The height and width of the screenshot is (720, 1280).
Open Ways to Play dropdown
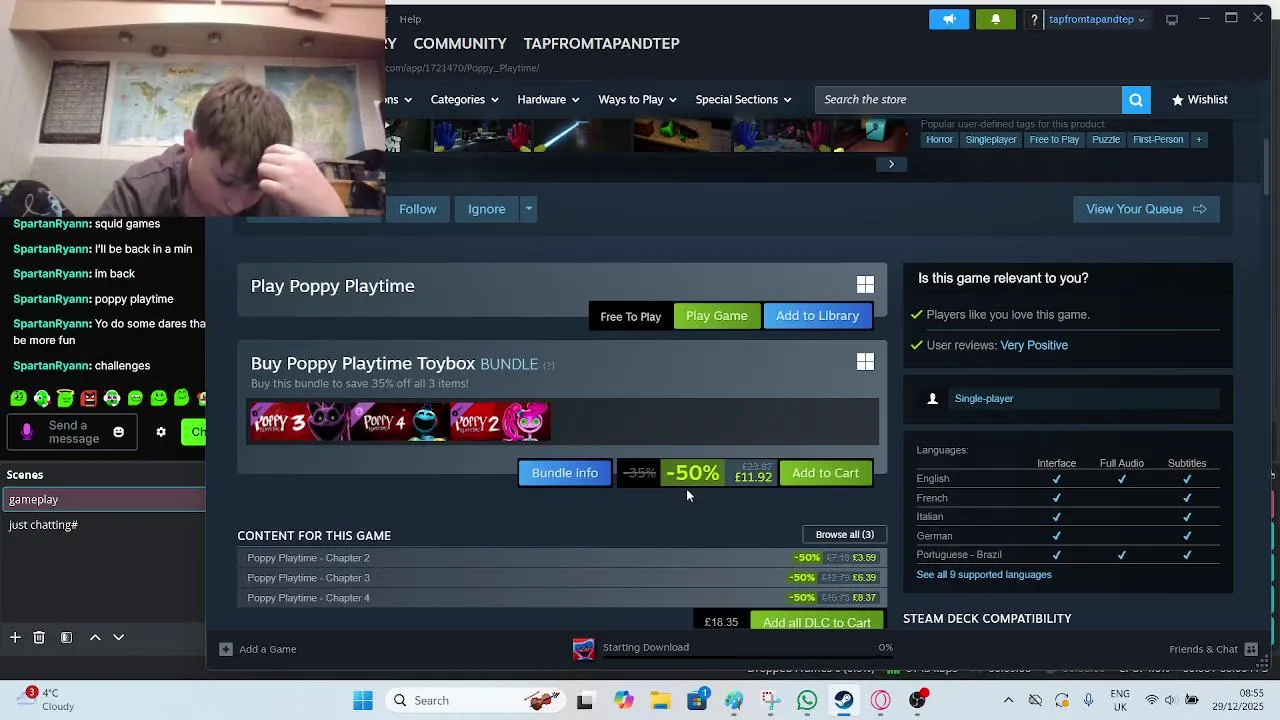pyautogui.click(x=637, y=100)
